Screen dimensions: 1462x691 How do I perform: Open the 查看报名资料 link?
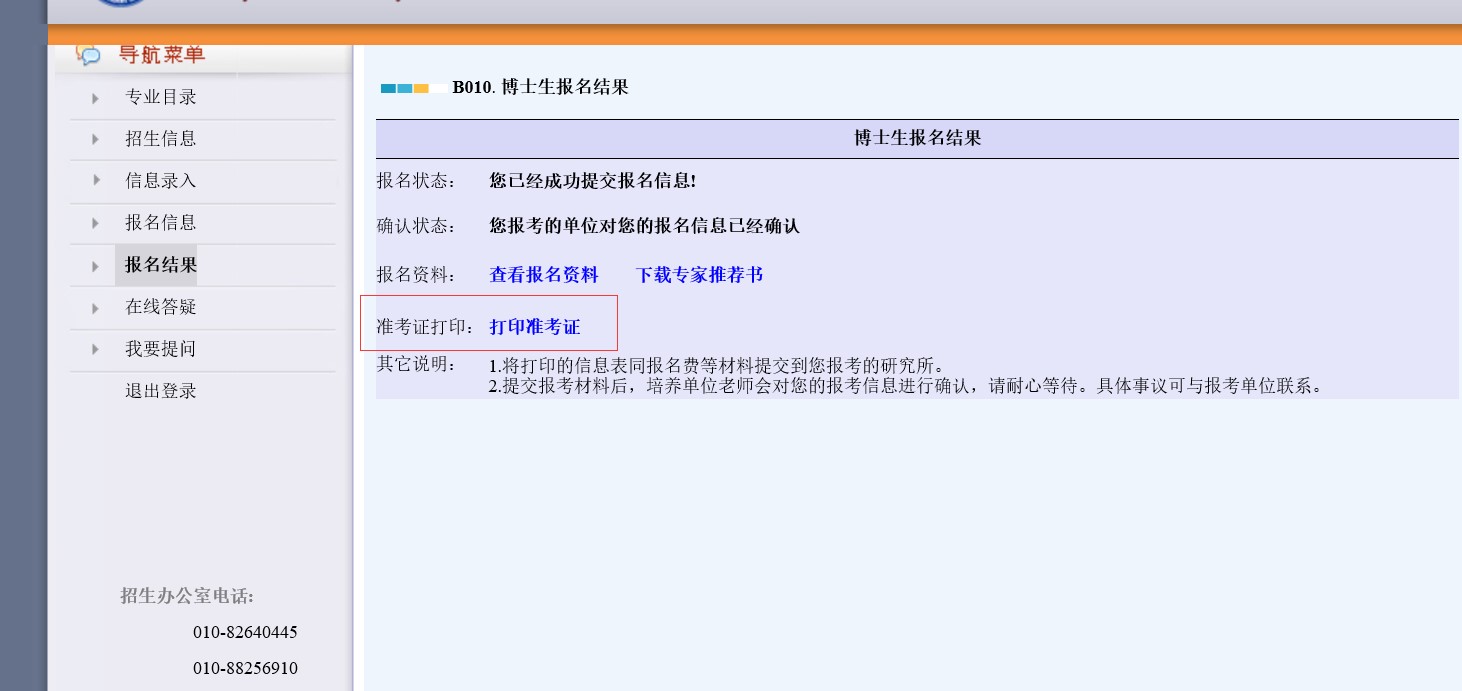[543, 275]
